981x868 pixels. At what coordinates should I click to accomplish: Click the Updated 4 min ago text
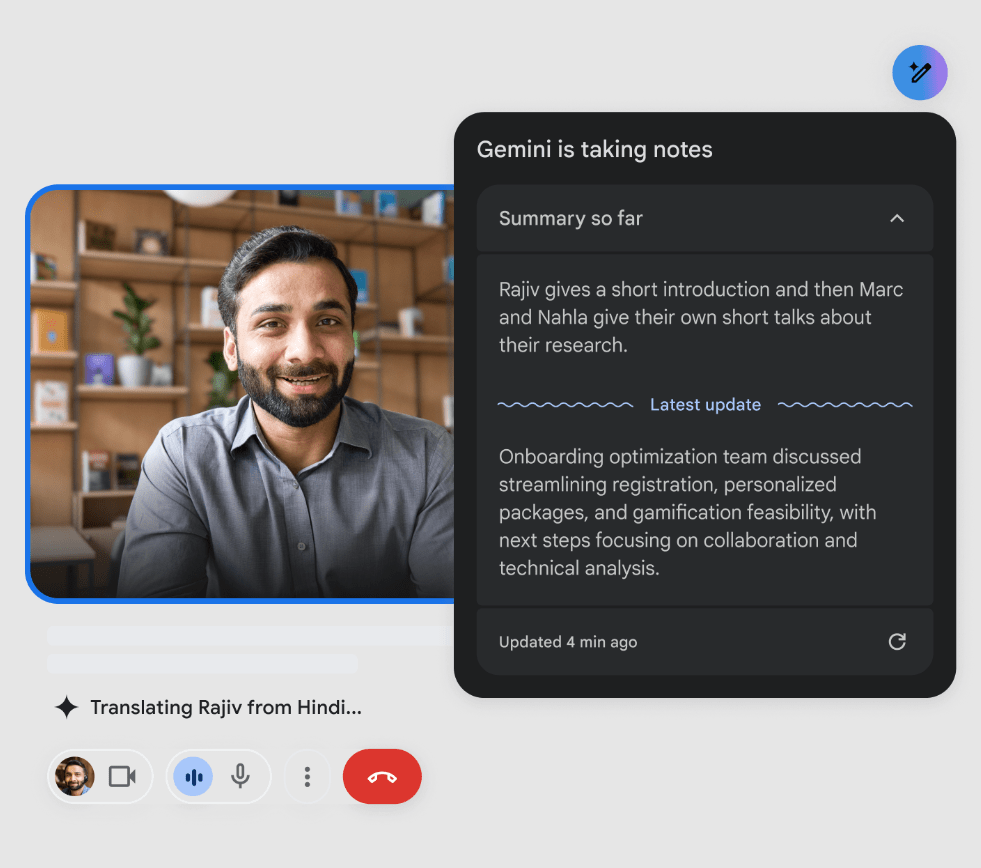click(x=568, y=642)
